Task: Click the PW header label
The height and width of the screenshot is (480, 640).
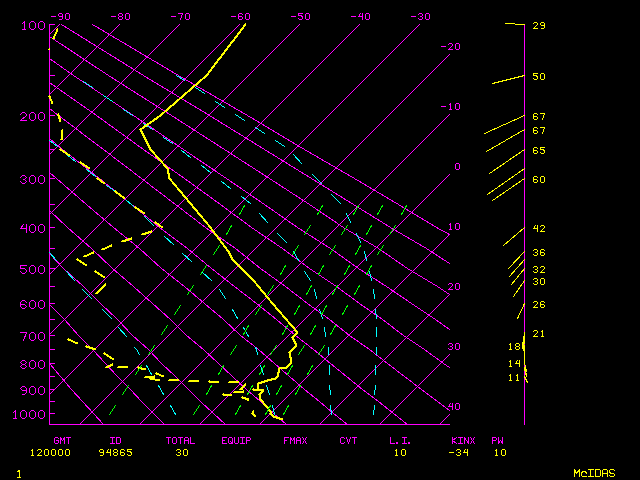Action: coord(499,440)
